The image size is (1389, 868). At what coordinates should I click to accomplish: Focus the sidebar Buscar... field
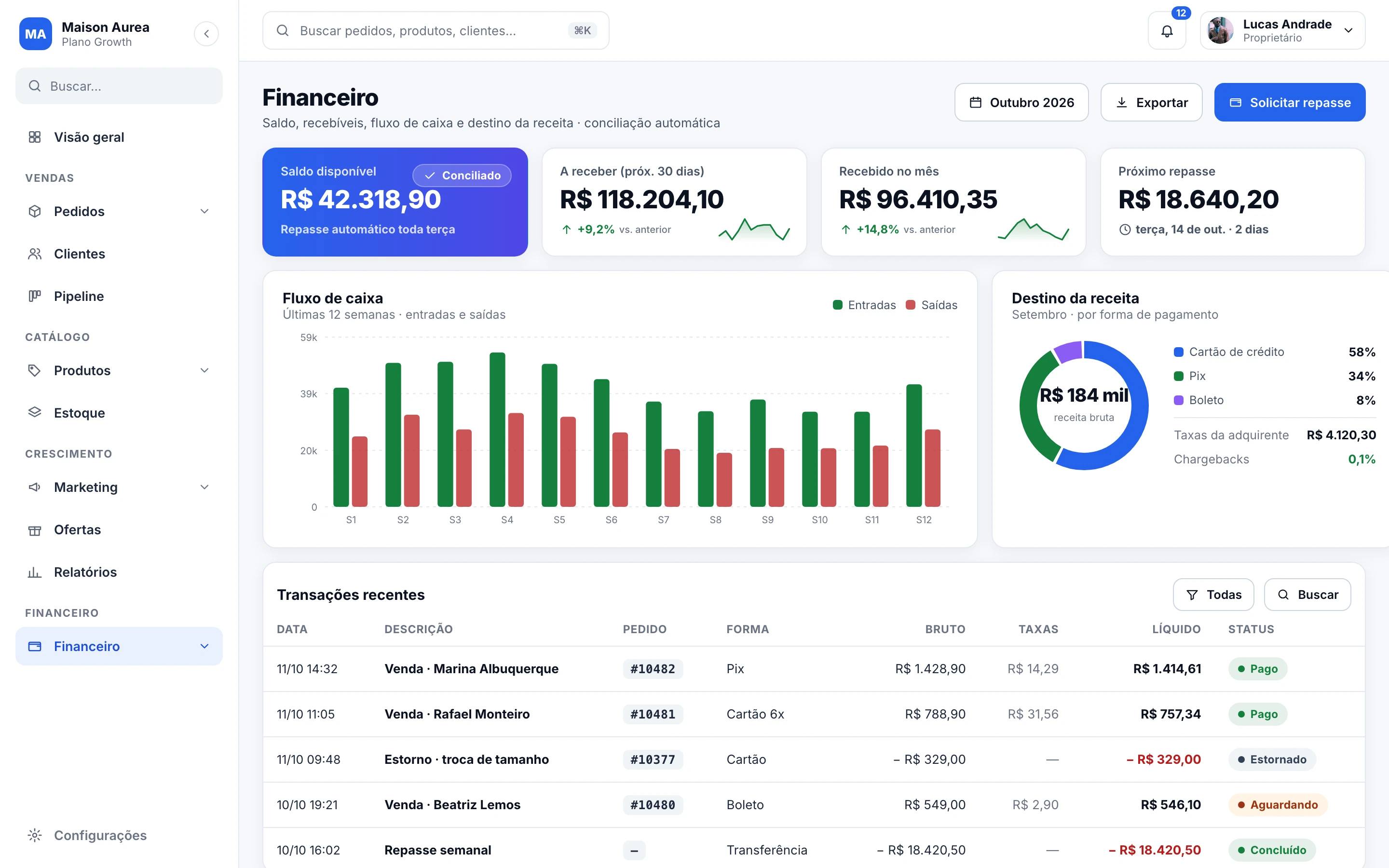[x=119, y=86]
